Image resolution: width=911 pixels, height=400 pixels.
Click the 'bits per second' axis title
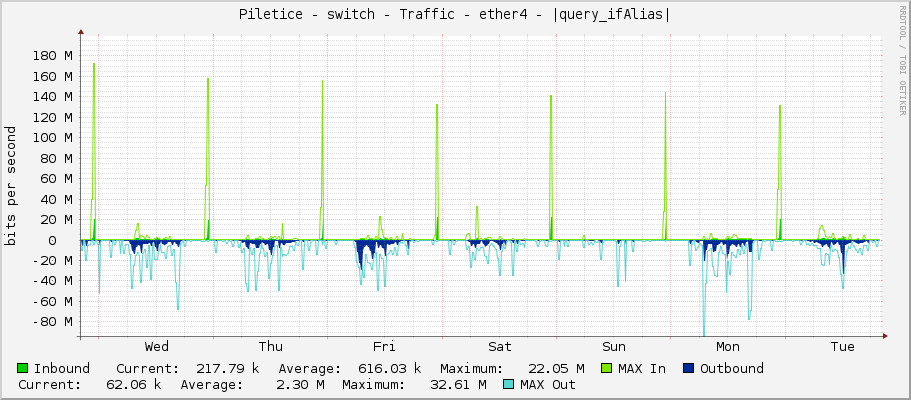coord(10,186)
